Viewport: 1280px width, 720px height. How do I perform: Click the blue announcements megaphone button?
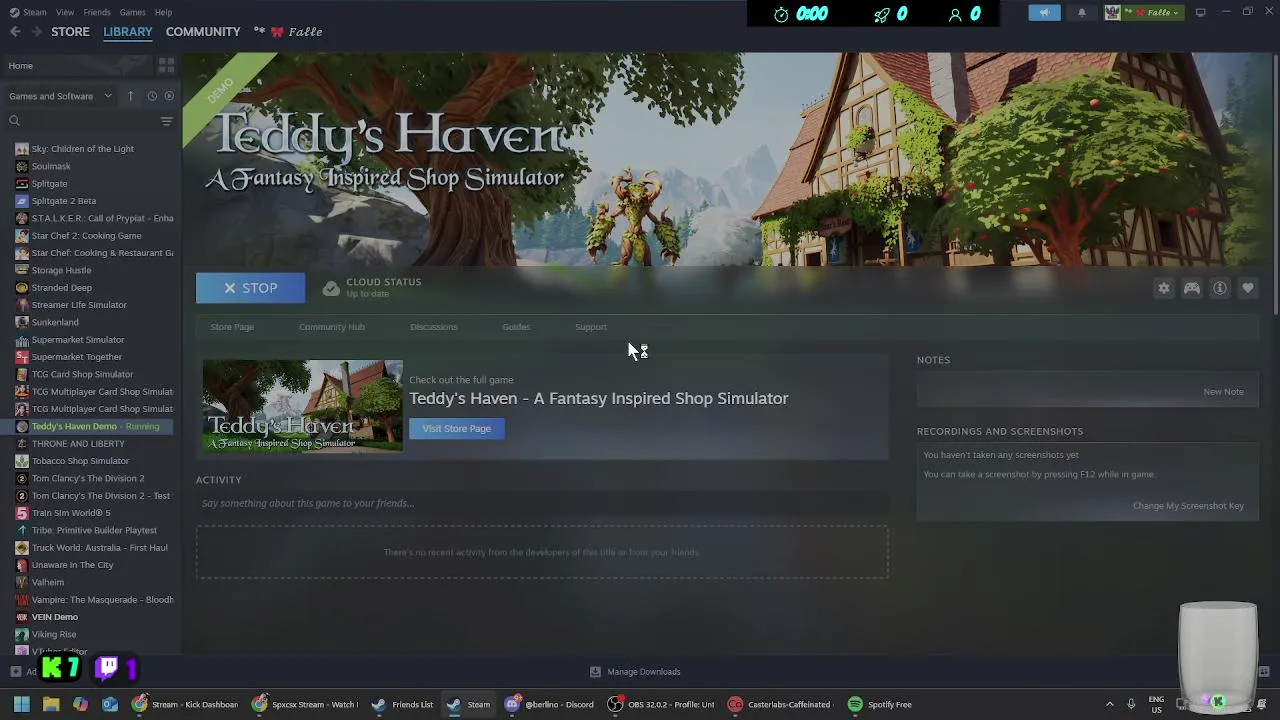coord(1044,13)
